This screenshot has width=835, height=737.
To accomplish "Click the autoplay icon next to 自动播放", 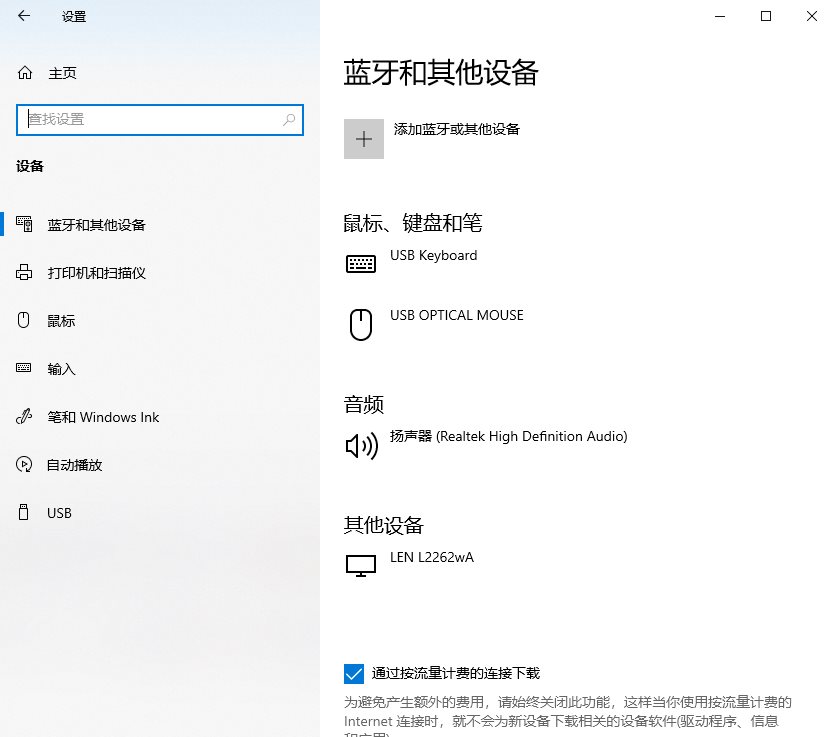I will coord(24,464).
